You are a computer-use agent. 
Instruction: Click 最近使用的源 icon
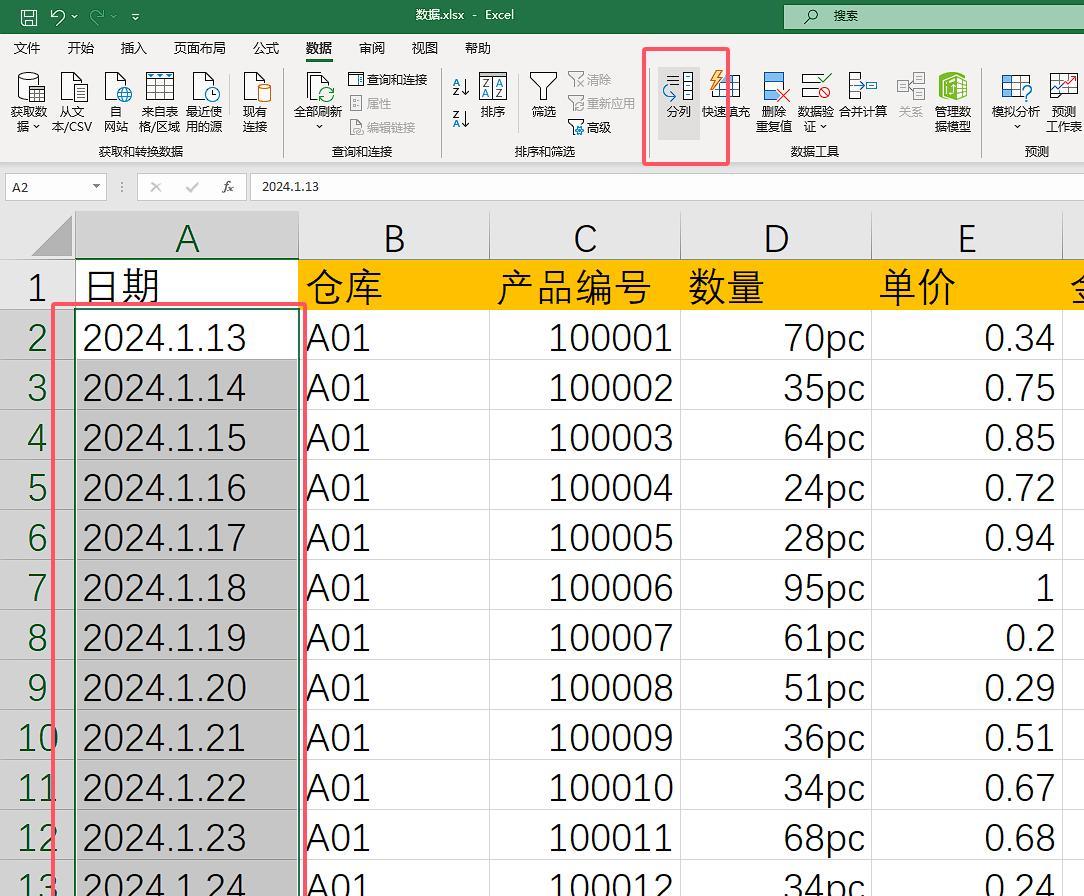point(205,87)
